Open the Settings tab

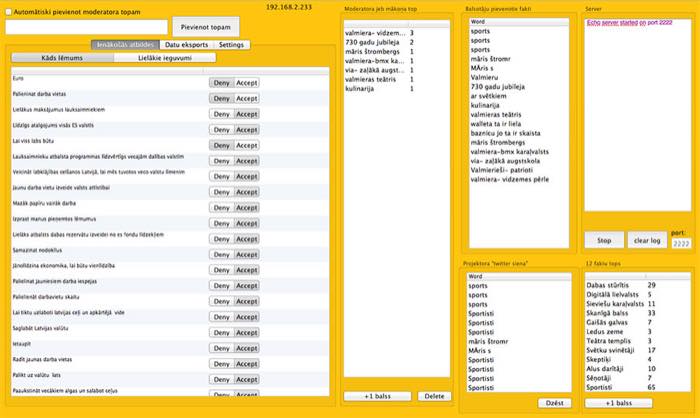231,45
